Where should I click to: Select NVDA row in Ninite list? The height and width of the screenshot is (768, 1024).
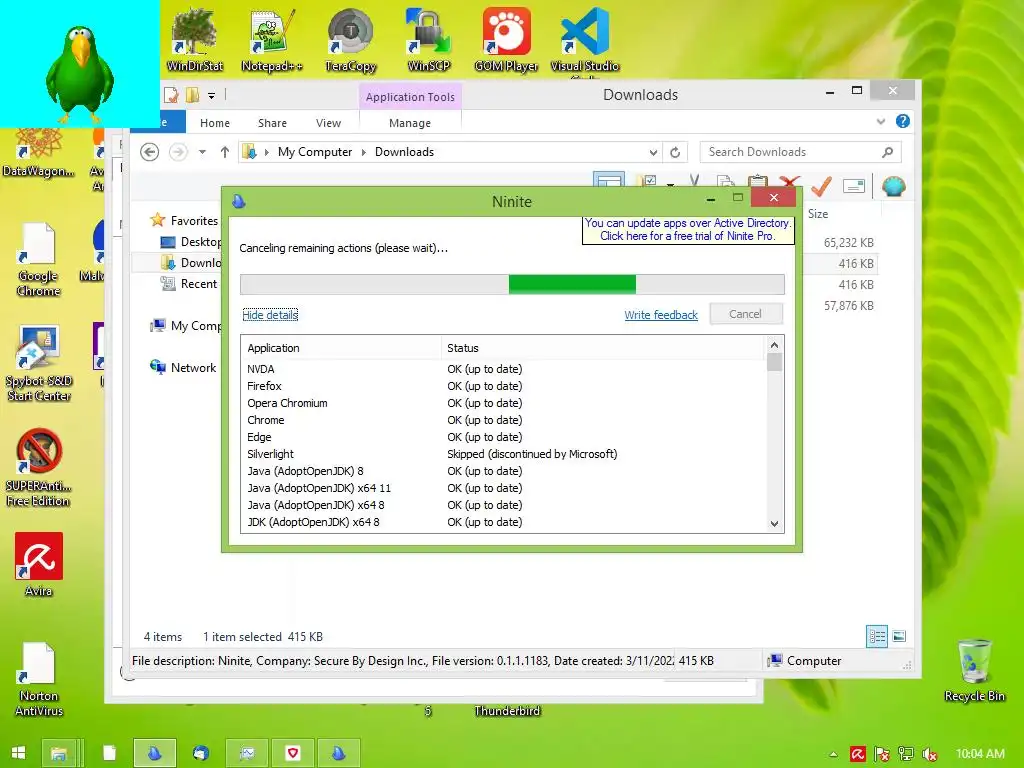502,369
